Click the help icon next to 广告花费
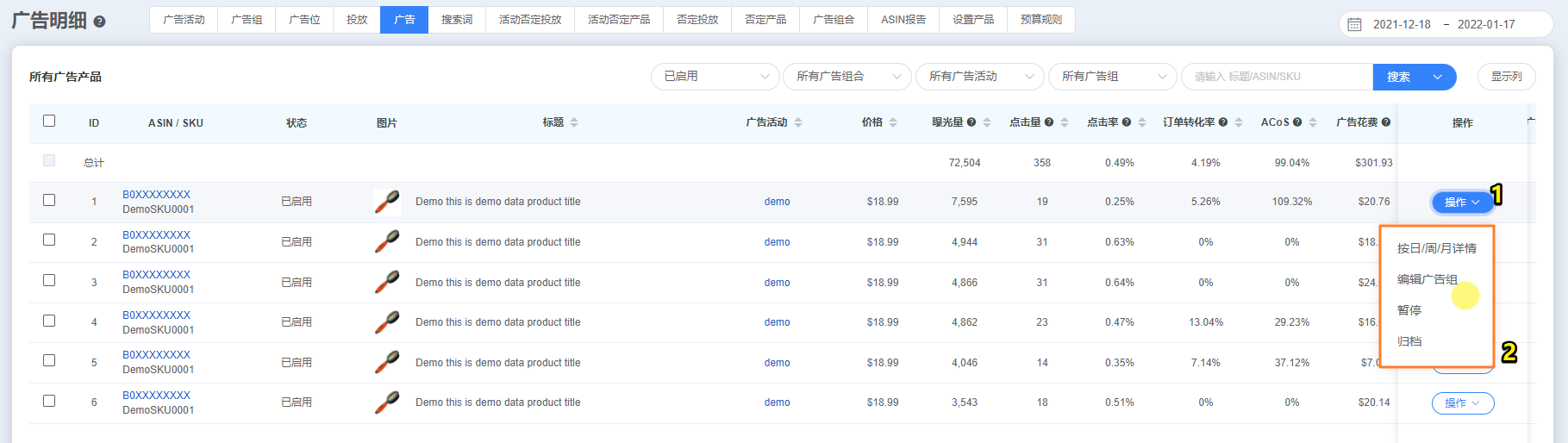Screen dimensions: 1568x443 click(1386, 122)
